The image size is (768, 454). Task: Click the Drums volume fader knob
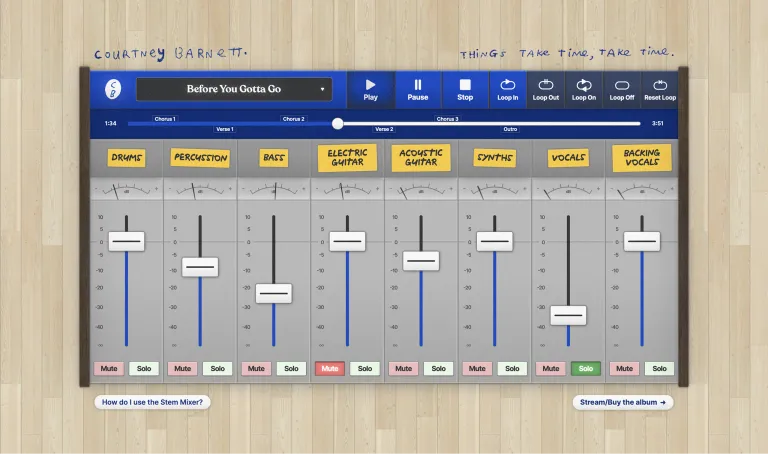(126, 241)
